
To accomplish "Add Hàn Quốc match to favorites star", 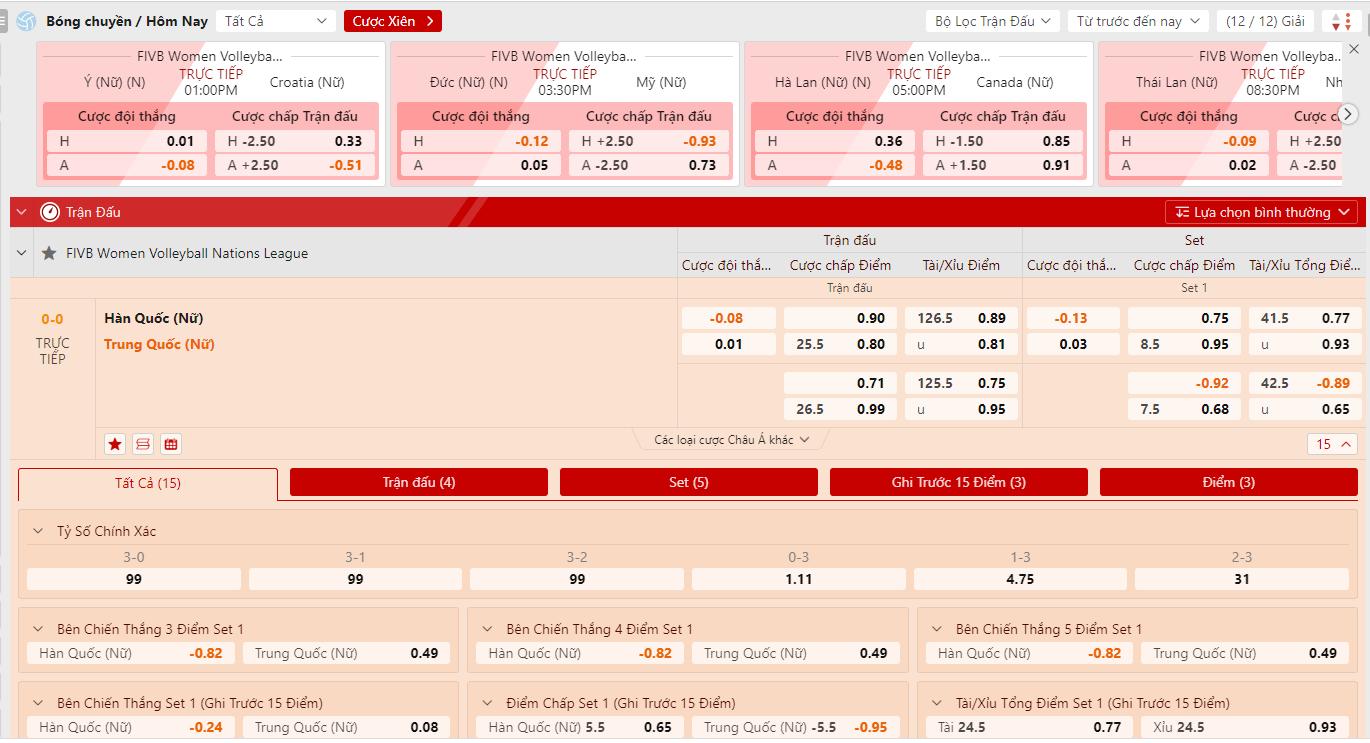I will pyautogui.click(x=115, y=444).
